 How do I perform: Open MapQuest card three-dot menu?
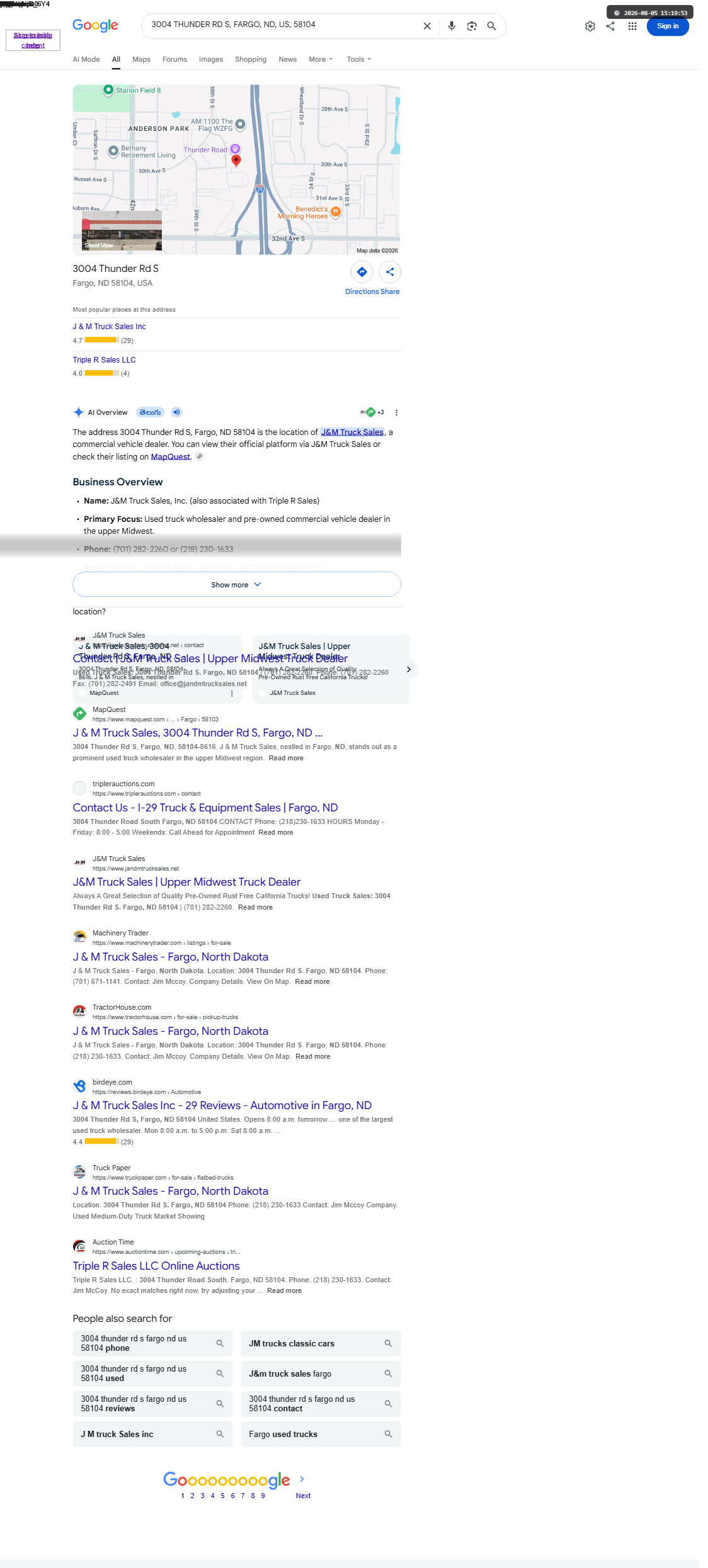click(232, 693)
